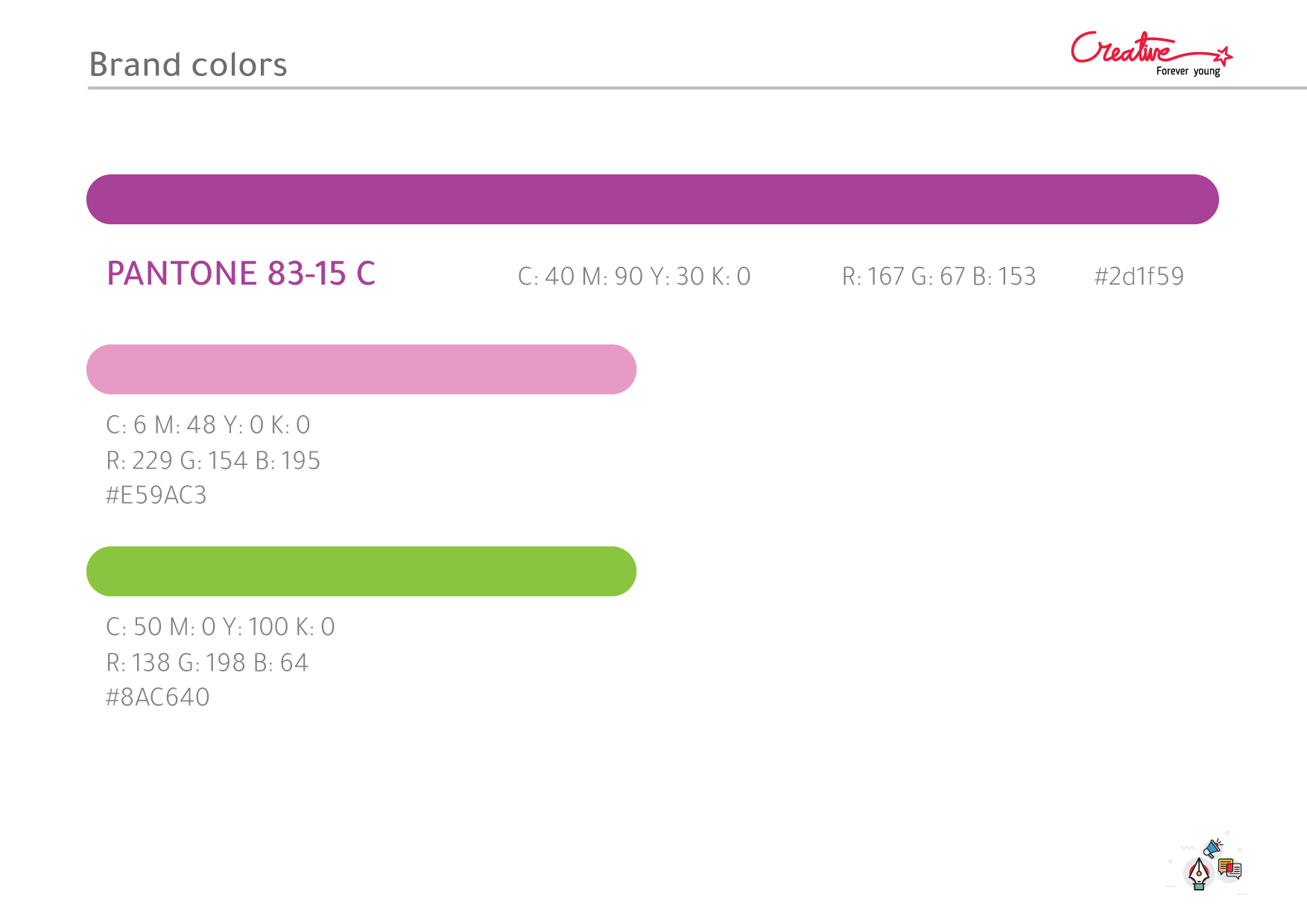Click the megaphone icon
Viewport: 1307px width, 924px height.
(x=1212, y=848)
